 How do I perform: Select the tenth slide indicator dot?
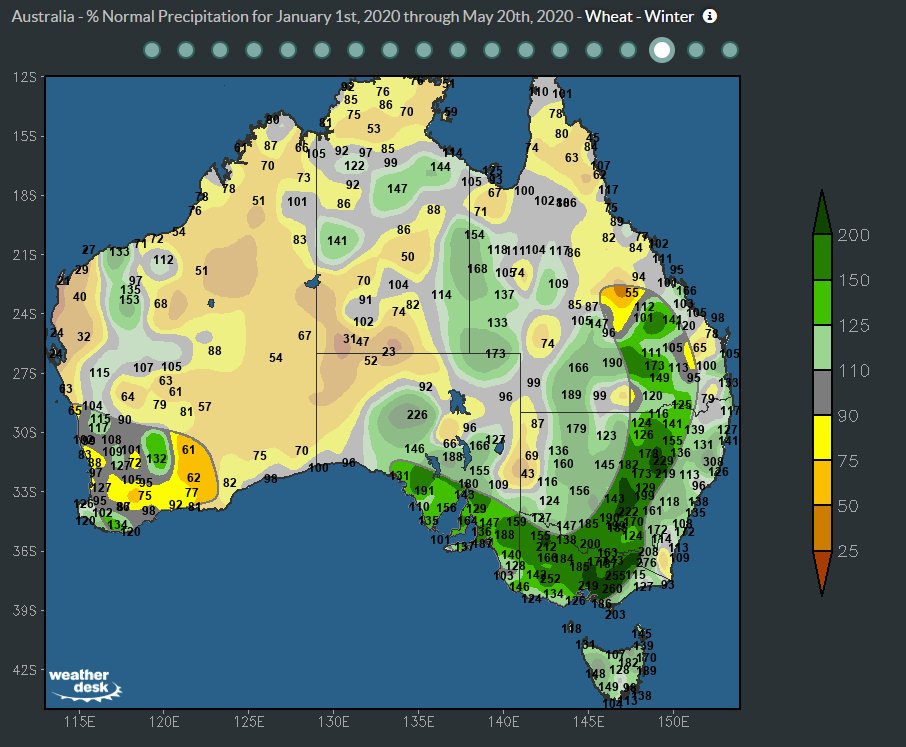[458, 50]
